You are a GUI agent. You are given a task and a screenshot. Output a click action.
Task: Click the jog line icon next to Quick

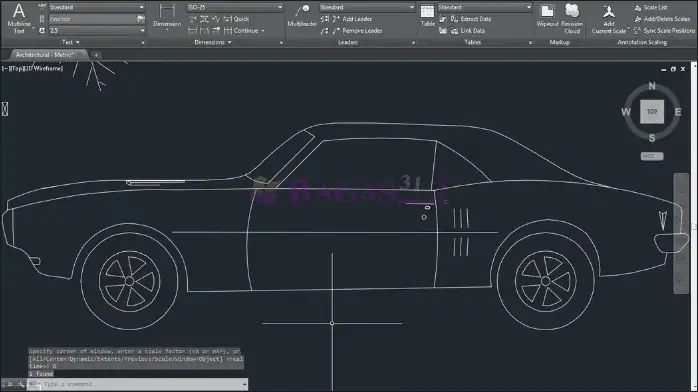(x=216, y=19)
